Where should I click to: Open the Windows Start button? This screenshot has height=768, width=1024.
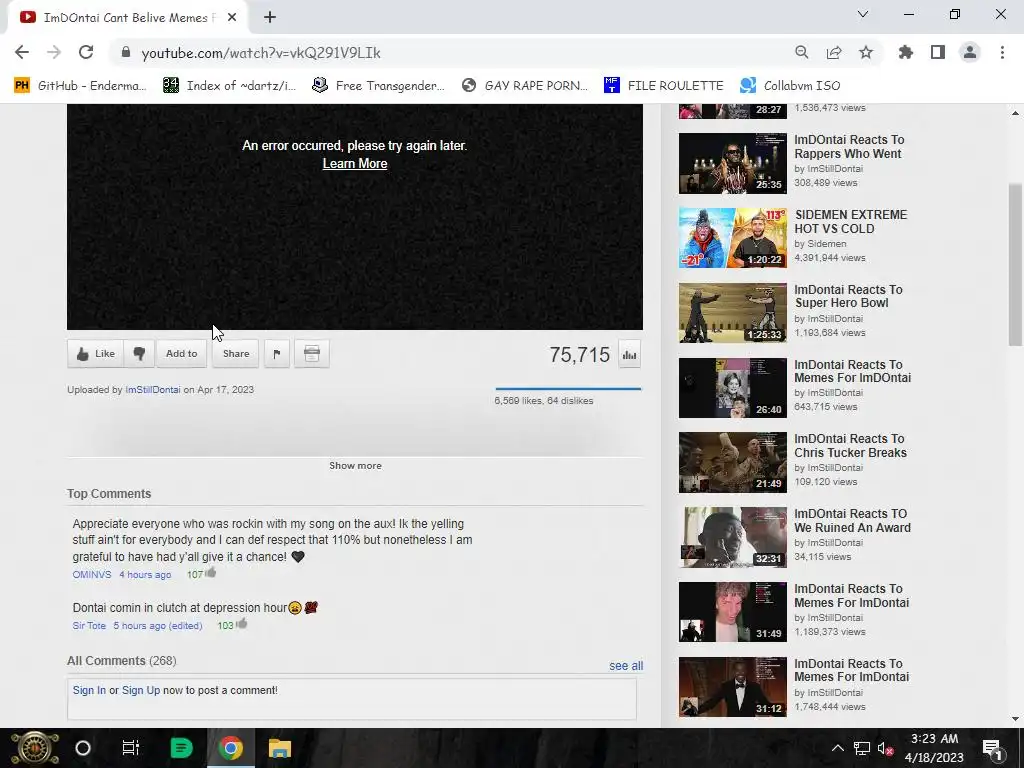(x=35, y=748)
